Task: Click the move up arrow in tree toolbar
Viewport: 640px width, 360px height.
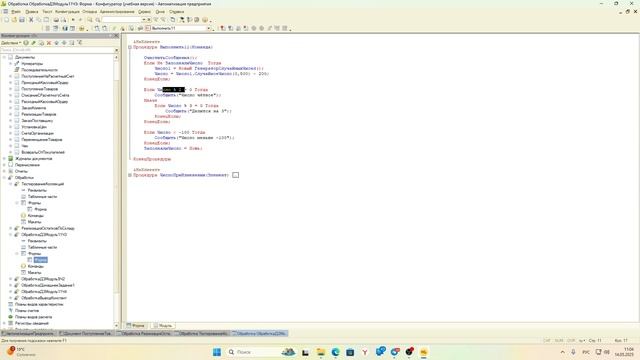Action: tap(57, 42)
